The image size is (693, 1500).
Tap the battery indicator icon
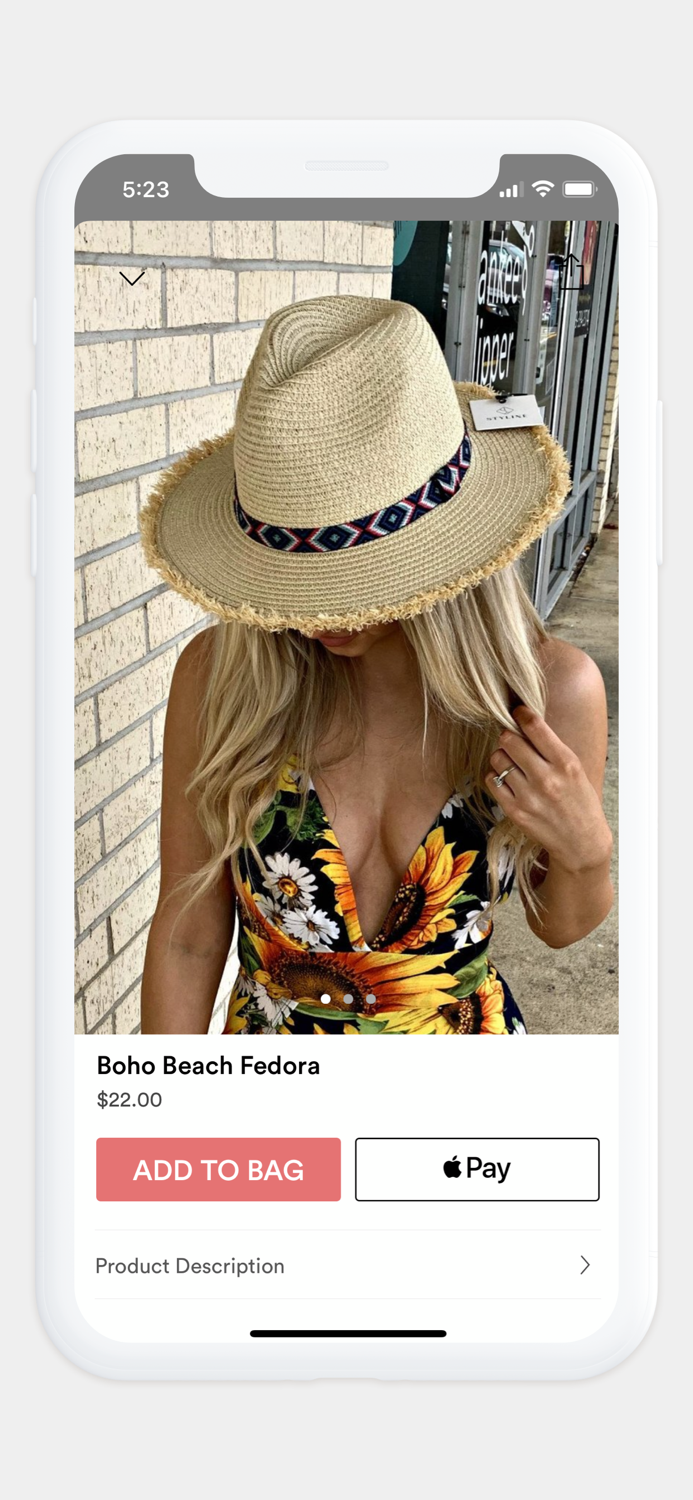[579, 189]
